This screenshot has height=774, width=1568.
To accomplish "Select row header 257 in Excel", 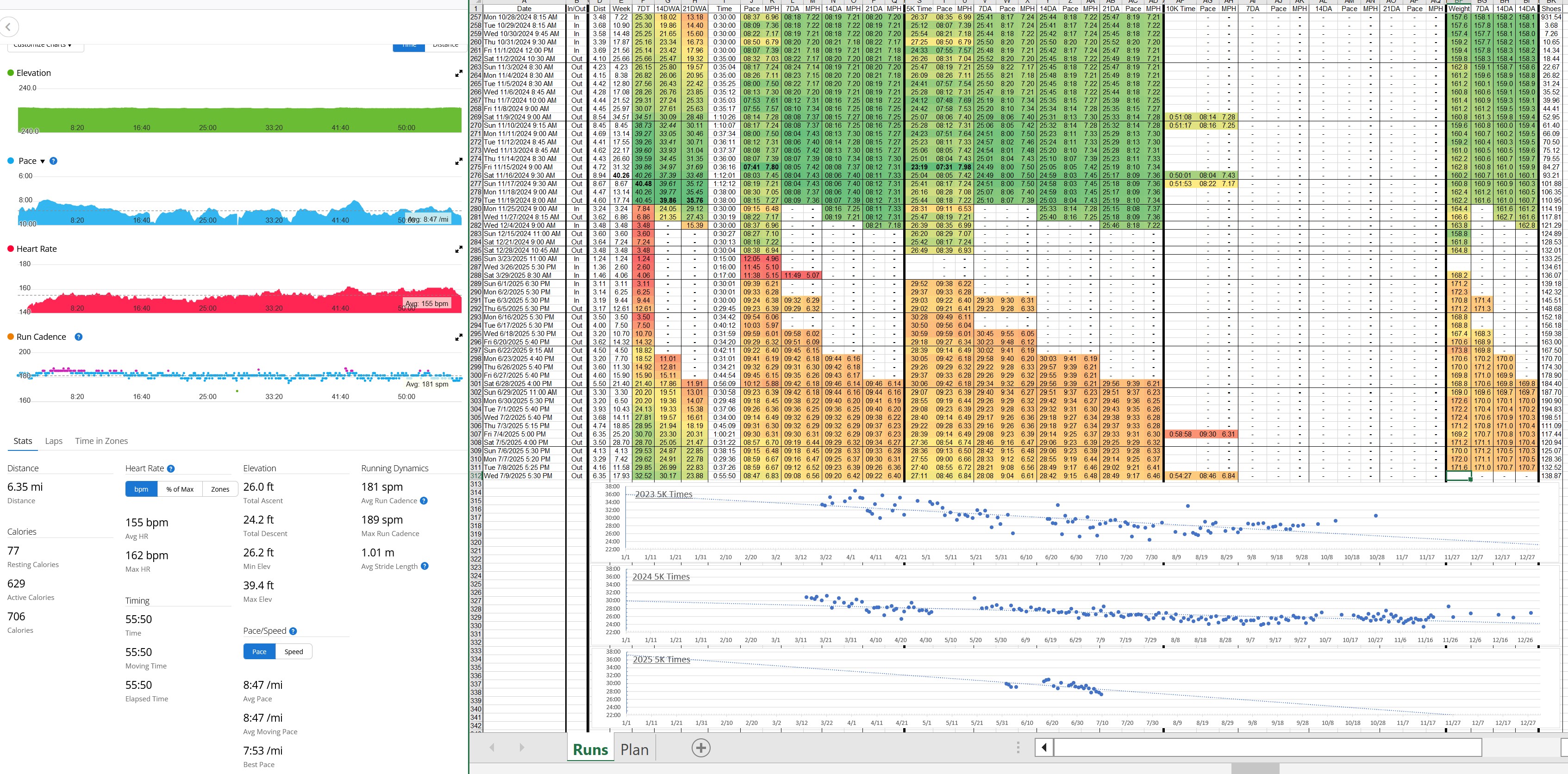I will tap(475, 18).
